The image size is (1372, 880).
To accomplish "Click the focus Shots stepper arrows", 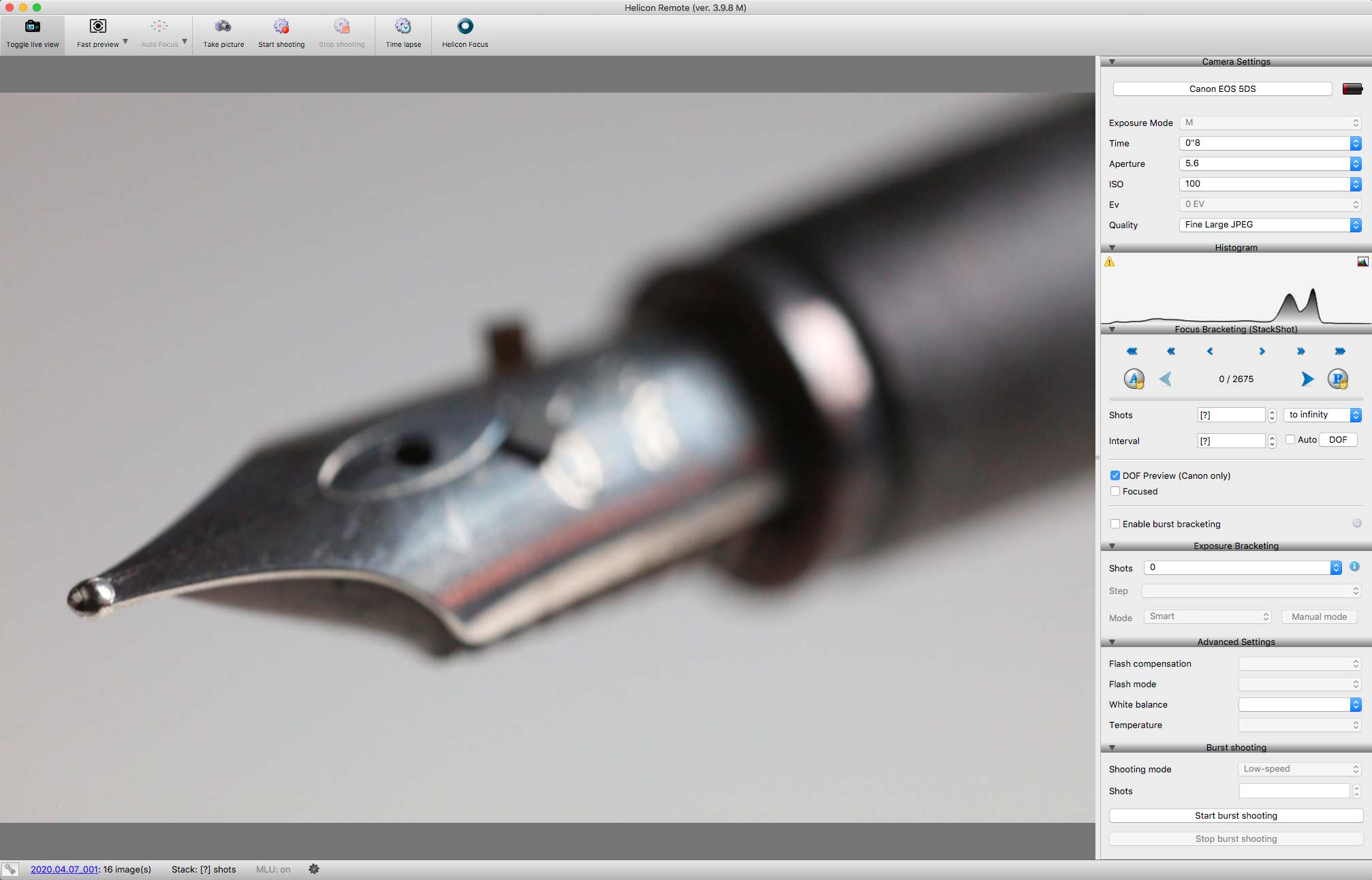I will tap(1272, 415).
